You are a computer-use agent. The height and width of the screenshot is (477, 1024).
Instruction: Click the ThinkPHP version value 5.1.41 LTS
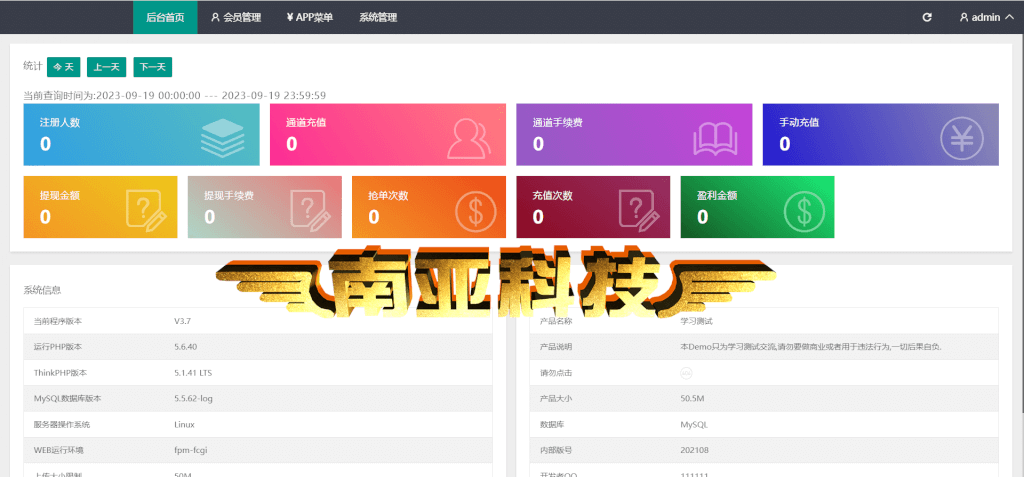193,373
